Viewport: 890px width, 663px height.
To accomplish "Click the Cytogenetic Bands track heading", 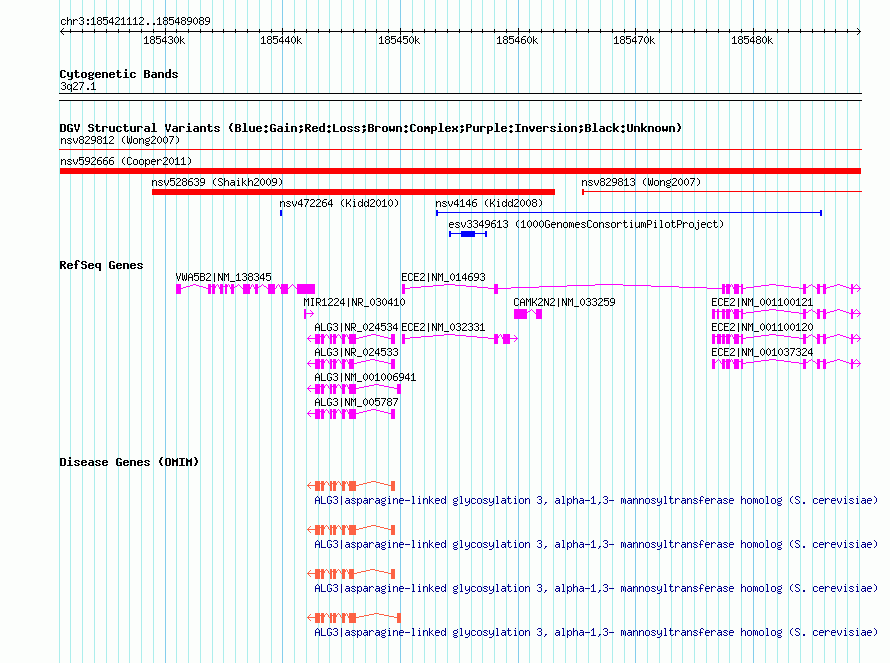I will pos(119,74).
